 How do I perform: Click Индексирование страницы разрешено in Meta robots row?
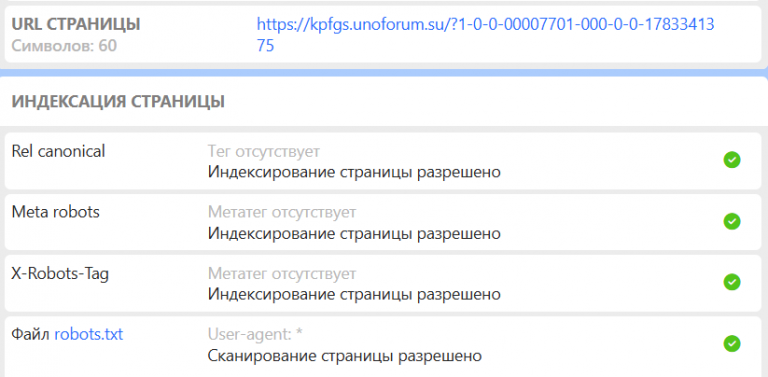point(354,234)
